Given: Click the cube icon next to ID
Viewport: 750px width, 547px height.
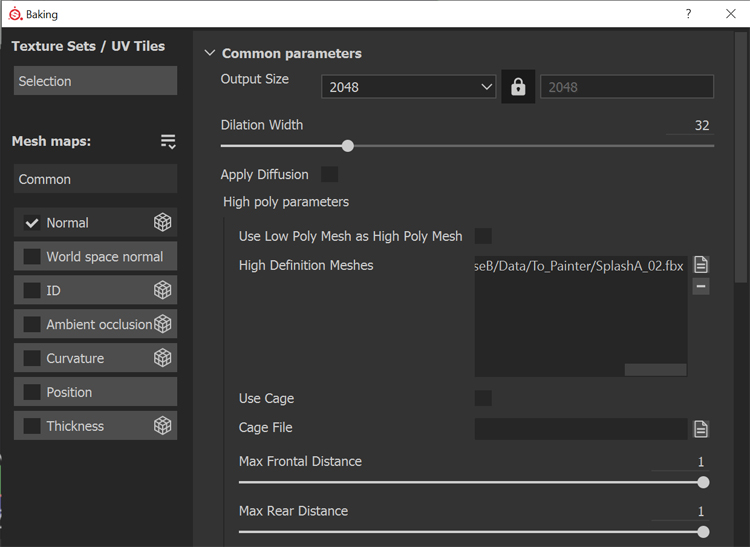Looking at the screenshot, I should [x=162, y=290].
